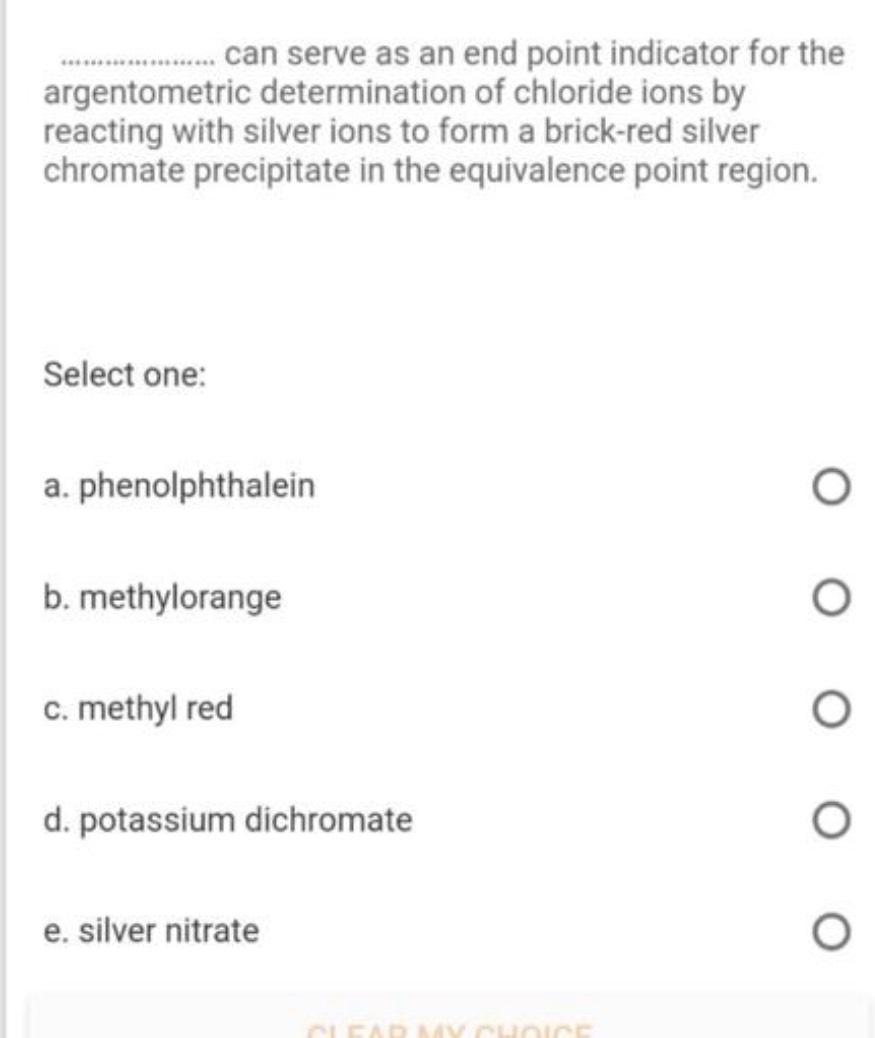Click the 'Select one:' heading text
Screen dimensions: 875x1038
point(125,376)
